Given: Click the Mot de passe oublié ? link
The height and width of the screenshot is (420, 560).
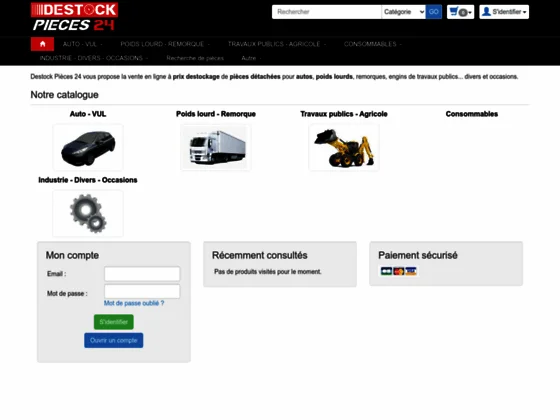Looking at the screenshot, I should [134, 303].
